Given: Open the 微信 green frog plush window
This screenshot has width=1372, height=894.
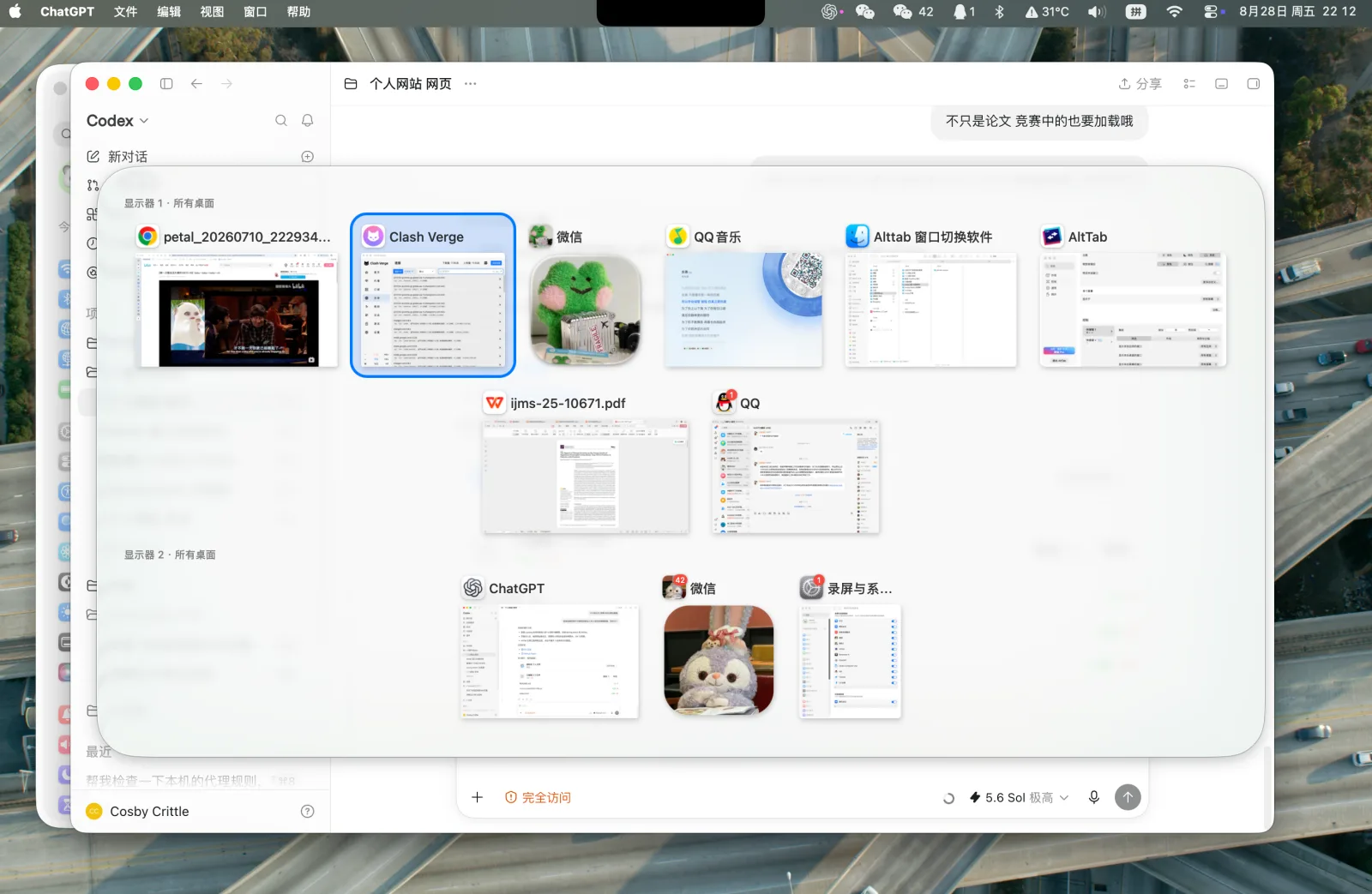Looking at the screenshot, I should (x=586, y=309).
